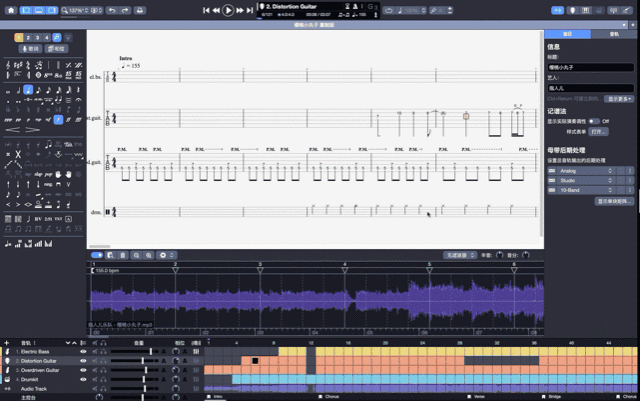Image resolution: width=640 pixels, height=401 pixels.
Task: Click the 显示单块矩阵 button
Action: [615, 201]
